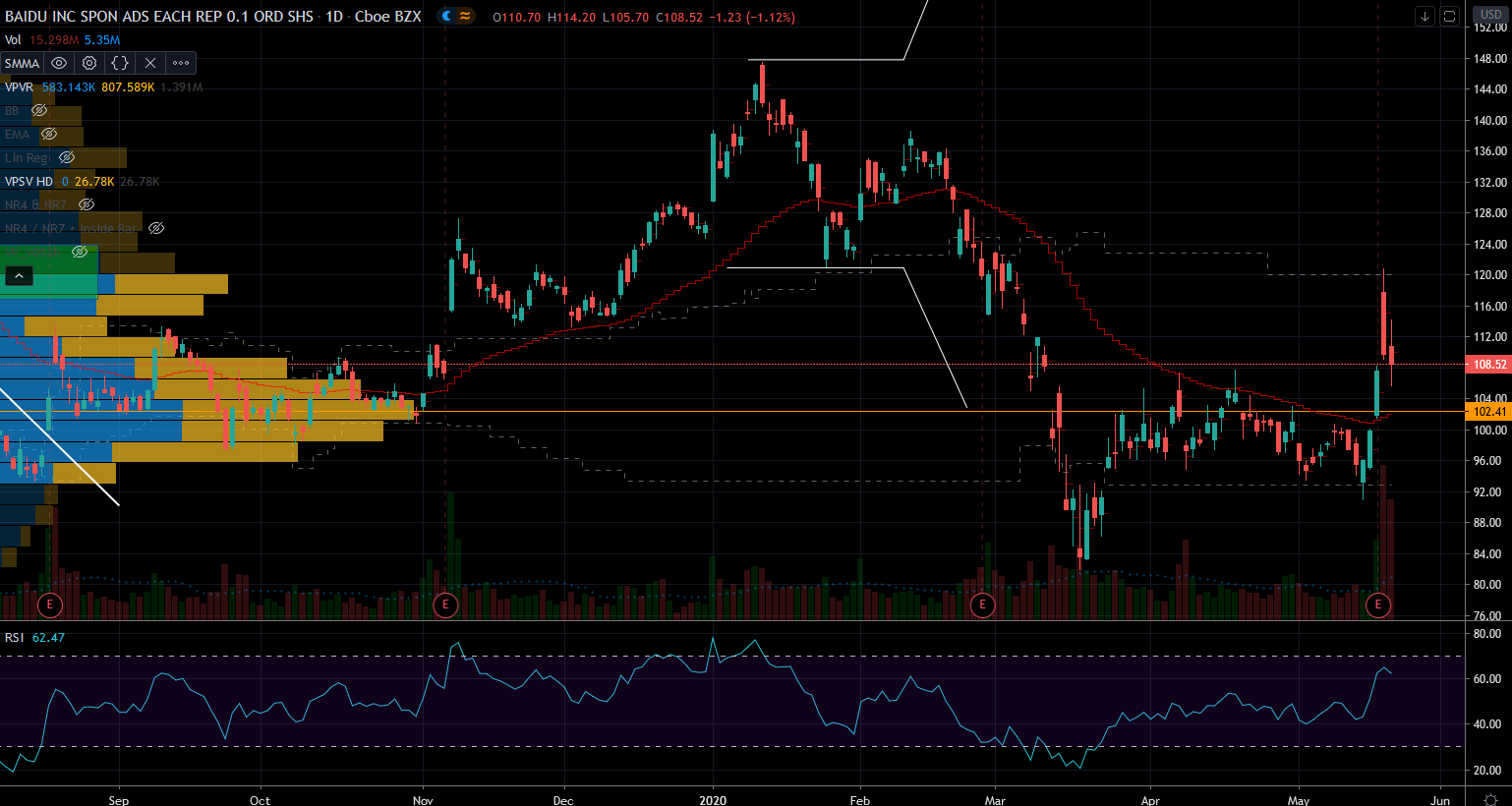Click the VPVR value 807.589K

point(128,87)
